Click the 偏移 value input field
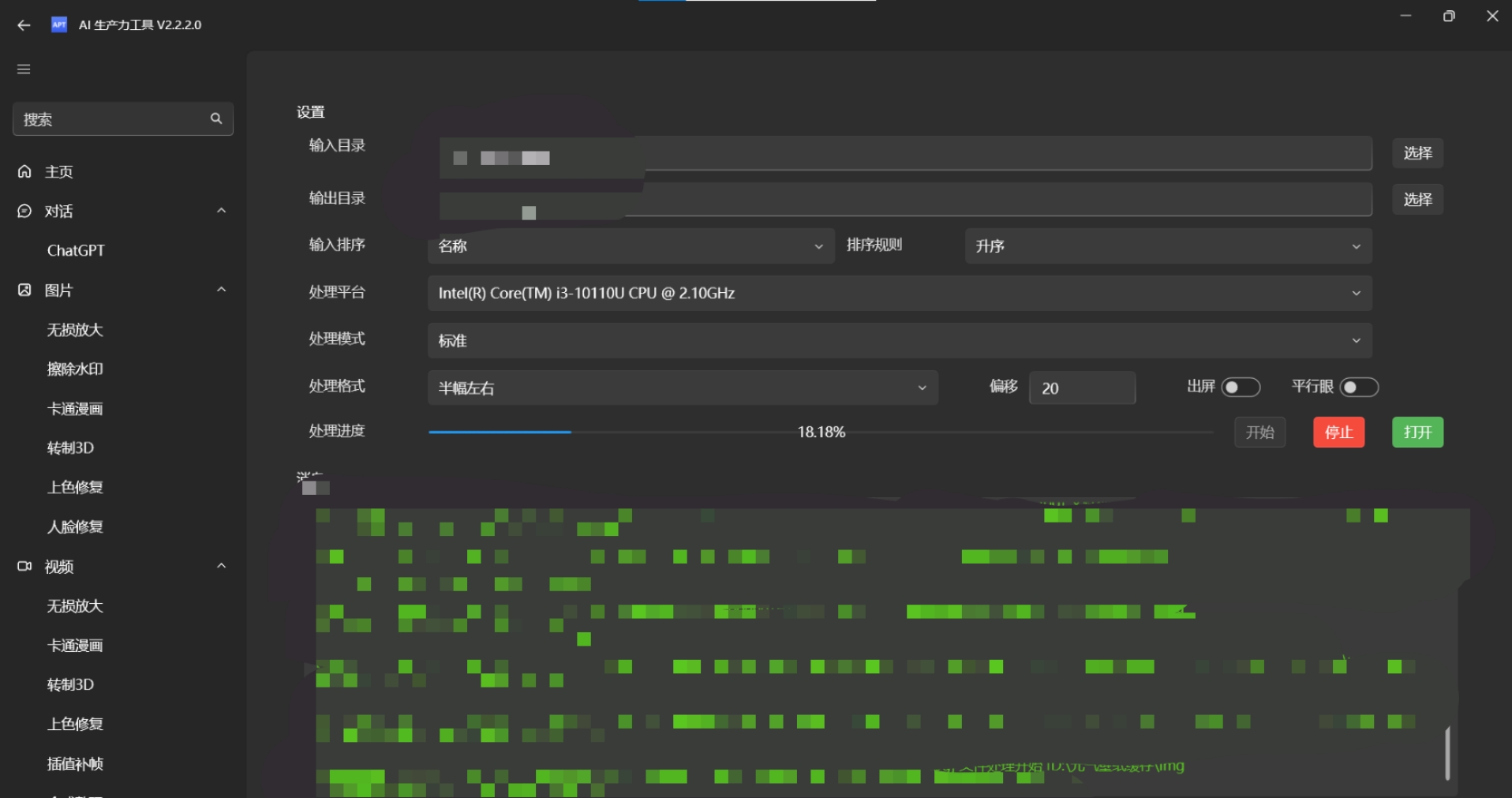The height and width of the screenshot is (798, 1512). click(x=1081, y=388)
